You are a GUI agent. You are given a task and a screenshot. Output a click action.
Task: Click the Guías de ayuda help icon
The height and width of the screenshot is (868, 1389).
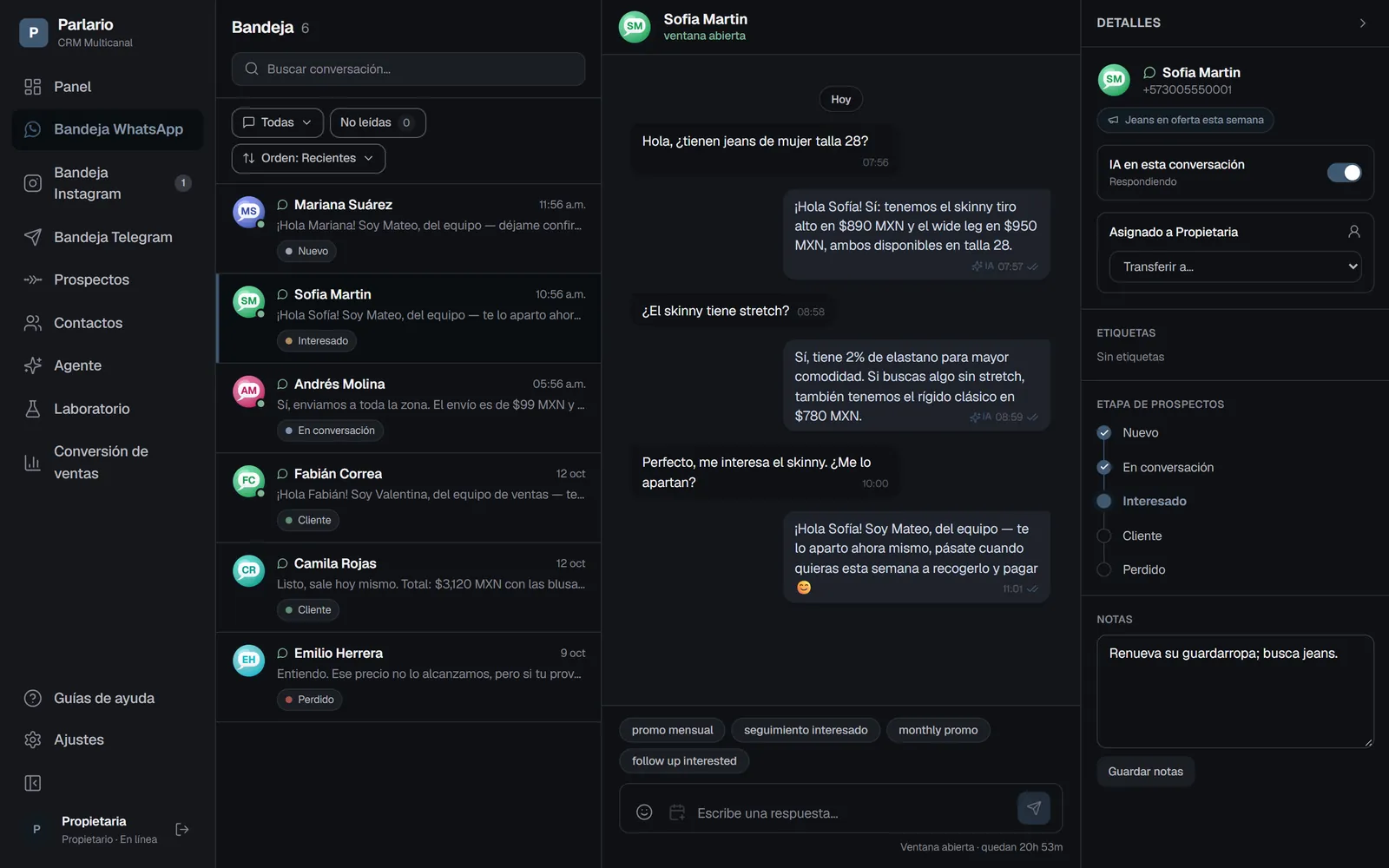[x=33, y=698]
